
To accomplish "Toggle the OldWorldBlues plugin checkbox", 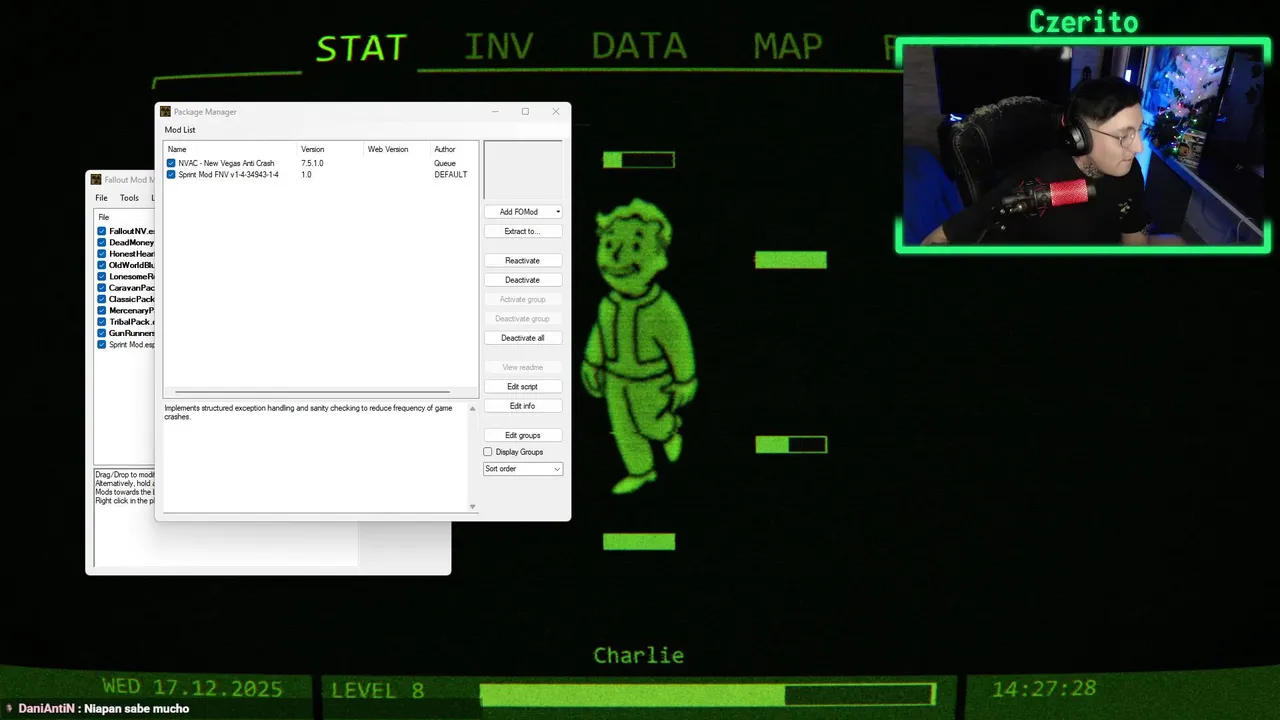I will (102, 265).
